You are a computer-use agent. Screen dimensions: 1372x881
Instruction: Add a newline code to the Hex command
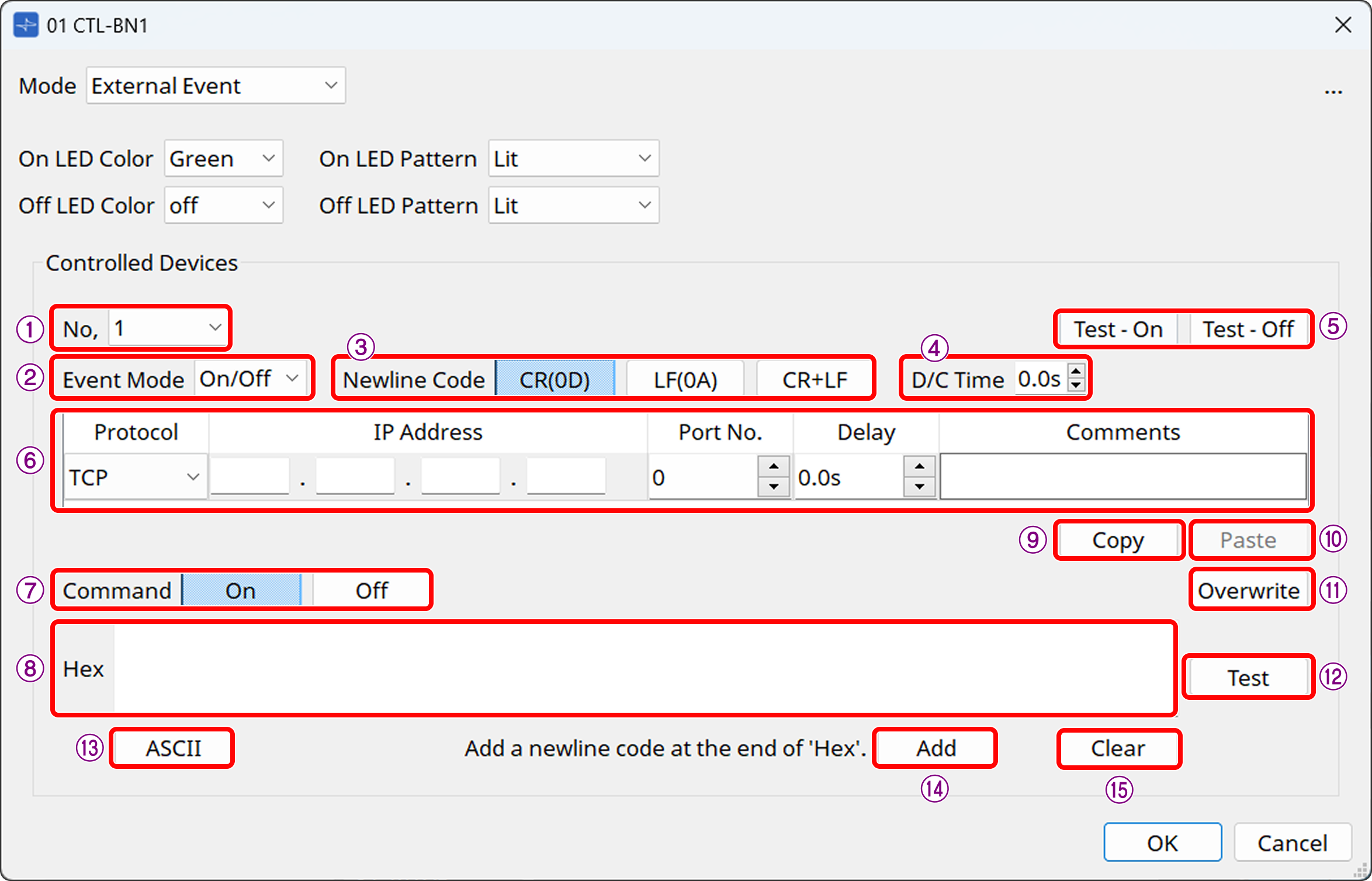point(934,748)
